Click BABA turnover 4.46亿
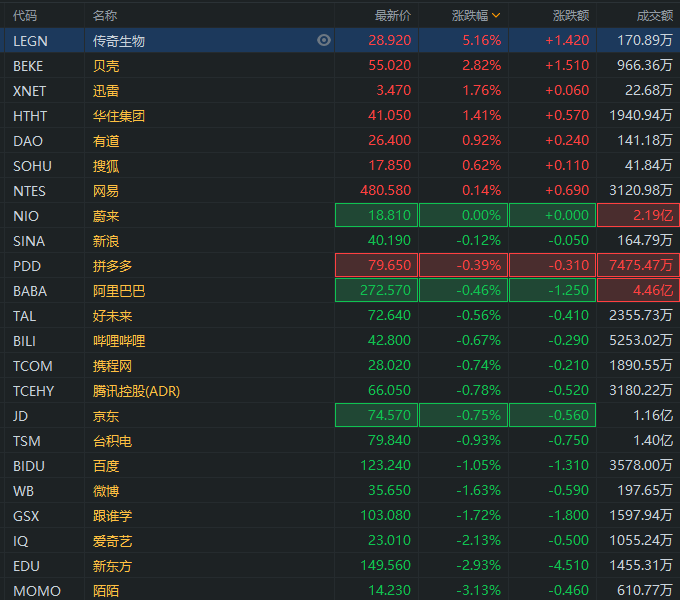This screenshot has height=600, width=680. point(638,290)
